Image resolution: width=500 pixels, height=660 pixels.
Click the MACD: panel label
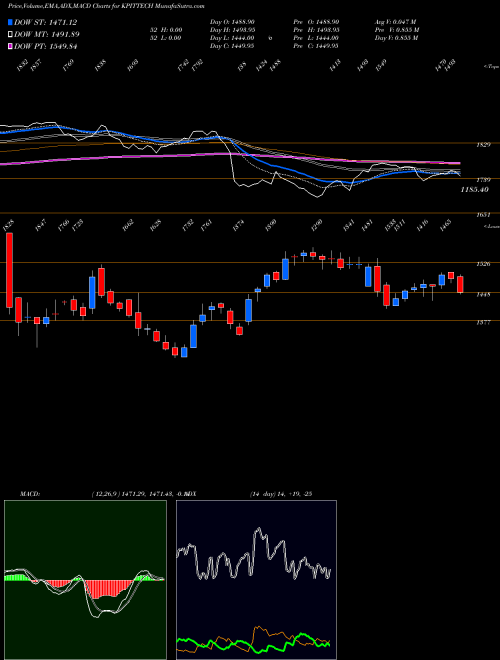click(30, 494)
